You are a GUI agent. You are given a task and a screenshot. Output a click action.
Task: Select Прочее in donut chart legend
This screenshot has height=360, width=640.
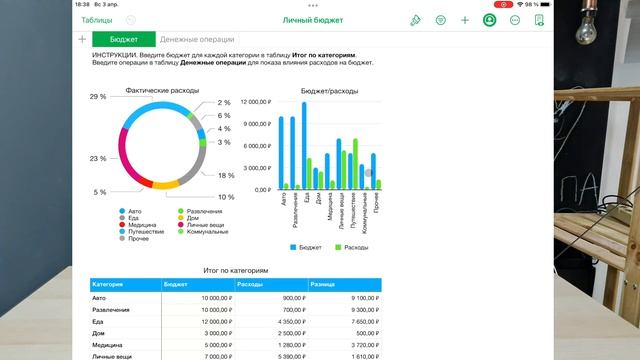click(138, 238)
